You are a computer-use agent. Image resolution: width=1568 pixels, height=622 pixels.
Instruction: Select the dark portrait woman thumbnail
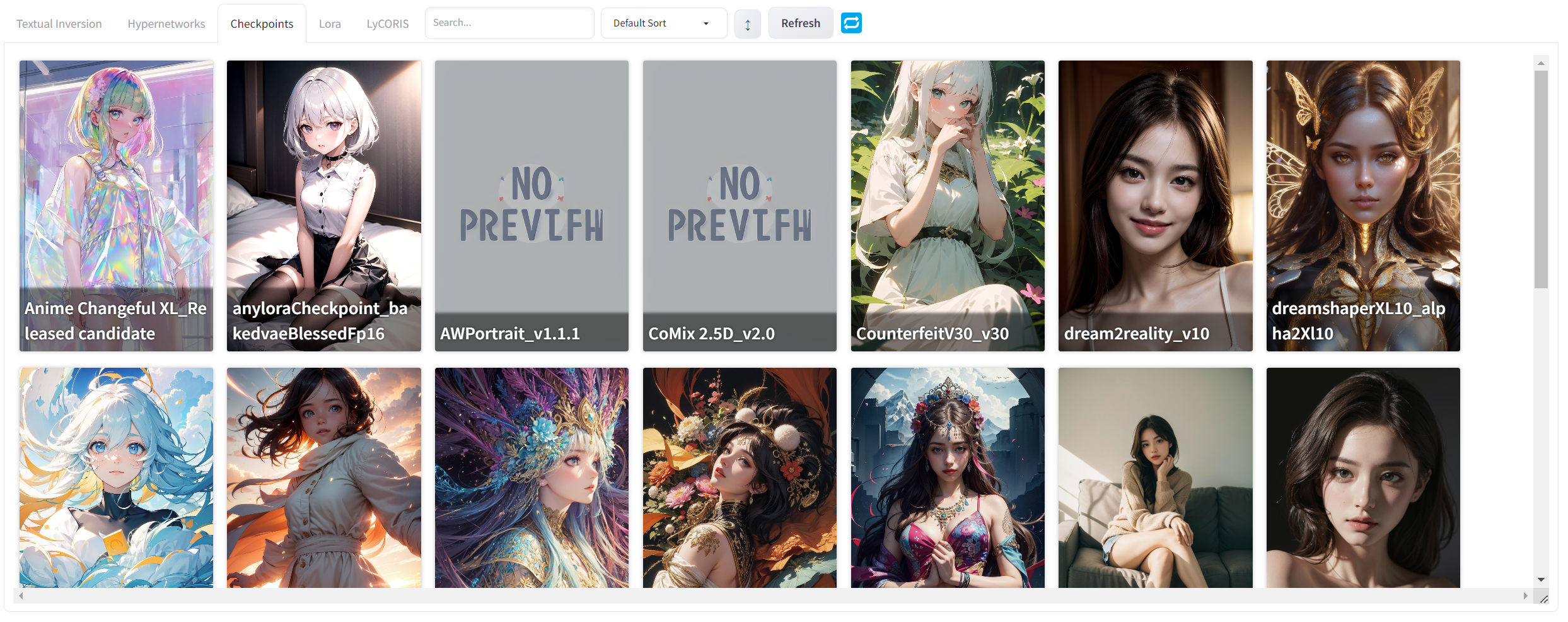1363,478
